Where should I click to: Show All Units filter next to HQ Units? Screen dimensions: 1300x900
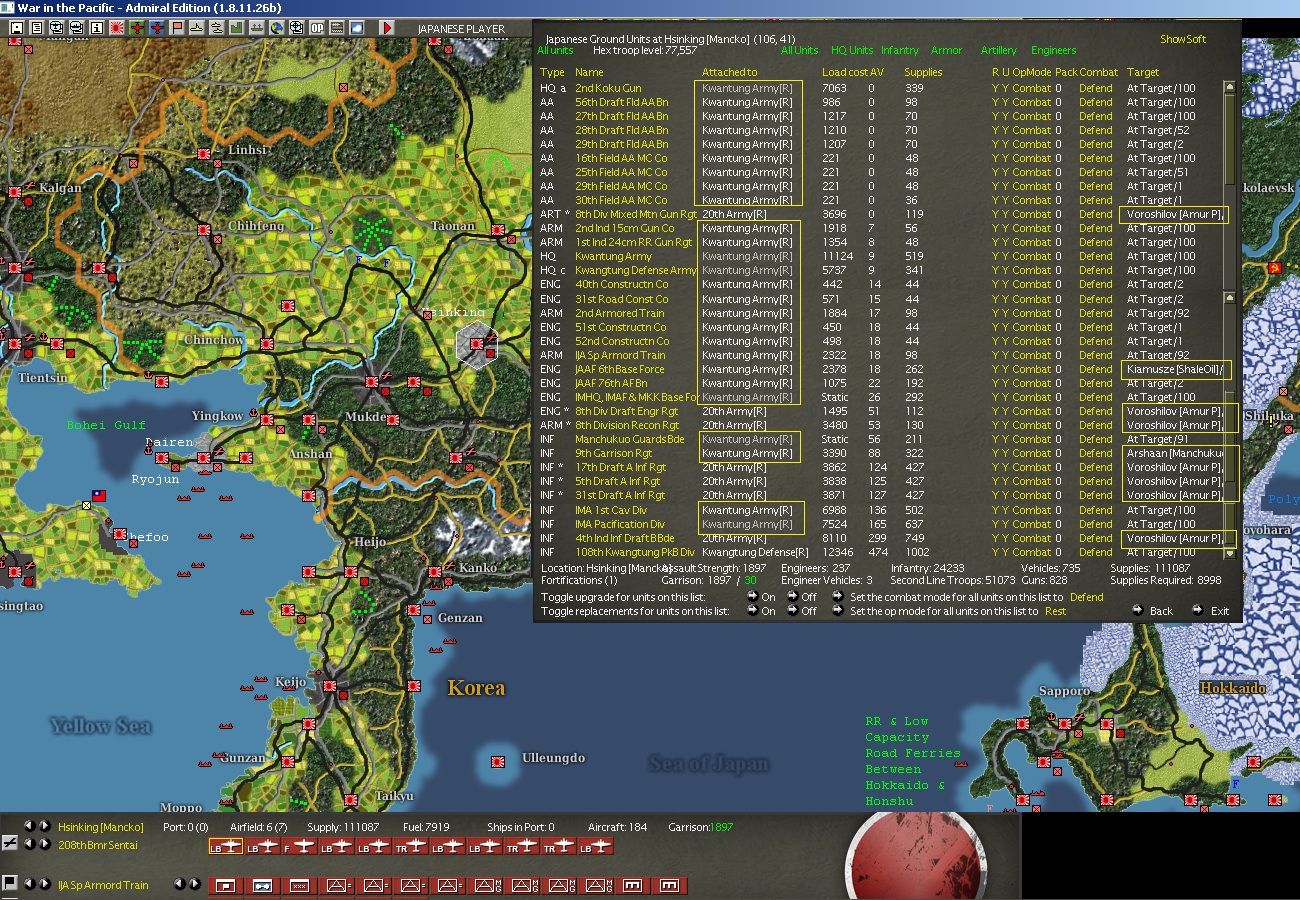[799, 50]
